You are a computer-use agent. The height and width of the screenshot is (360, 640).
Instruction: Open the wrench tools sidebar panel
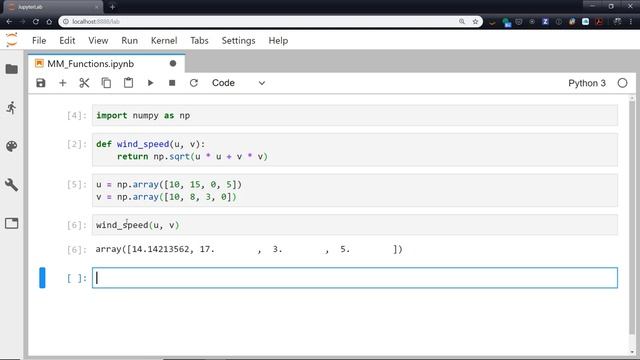pos(11,185)
